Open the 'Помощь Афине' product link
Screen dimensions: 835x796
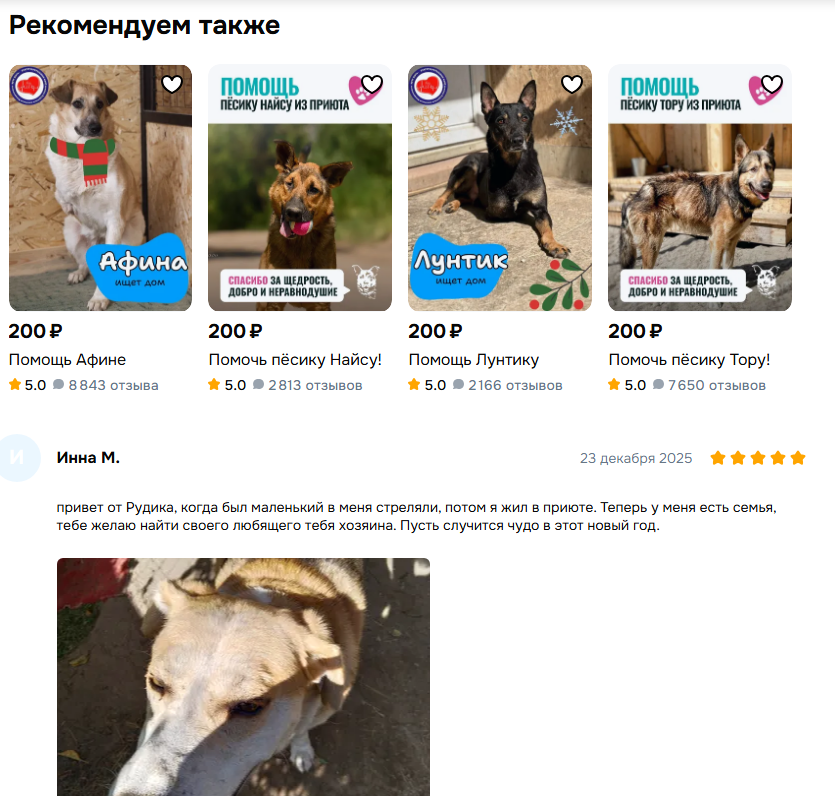pos(68,360)
